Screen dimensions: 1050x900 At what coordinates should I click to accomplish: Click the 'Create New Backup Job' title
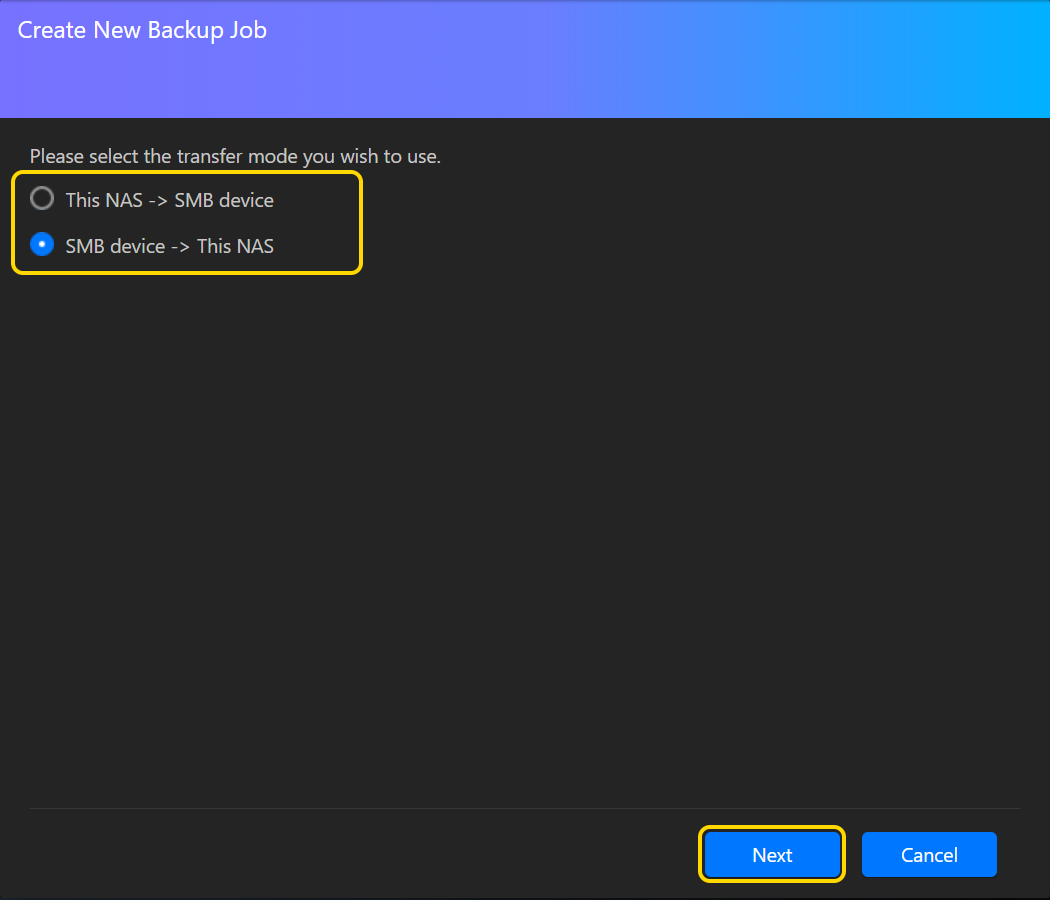click(x=142, y=31)
